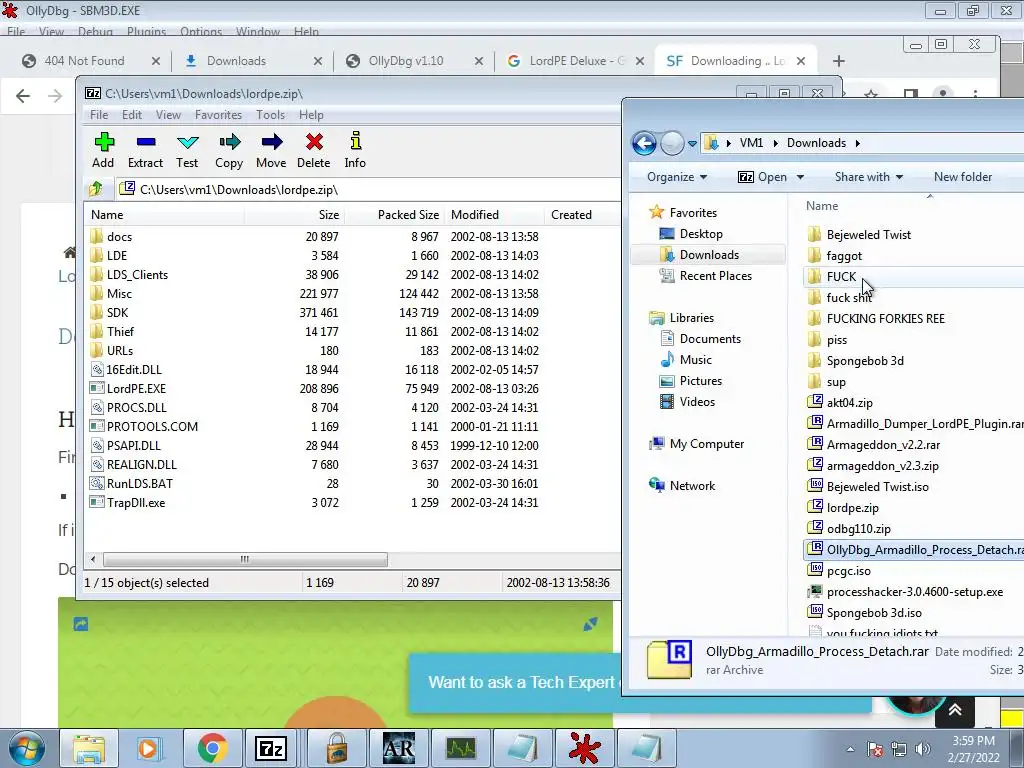
Task: Open the process monitor graph taskbar icon
Action: click(461, 748)
